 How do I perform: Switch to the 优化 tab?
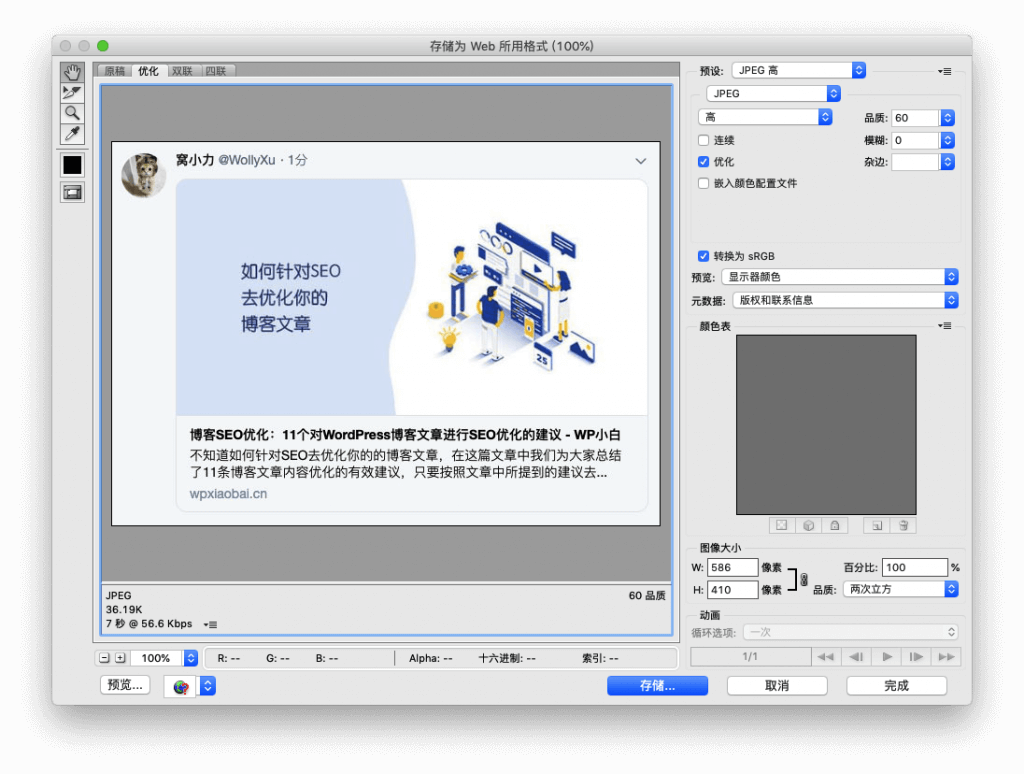click(148, 71)
